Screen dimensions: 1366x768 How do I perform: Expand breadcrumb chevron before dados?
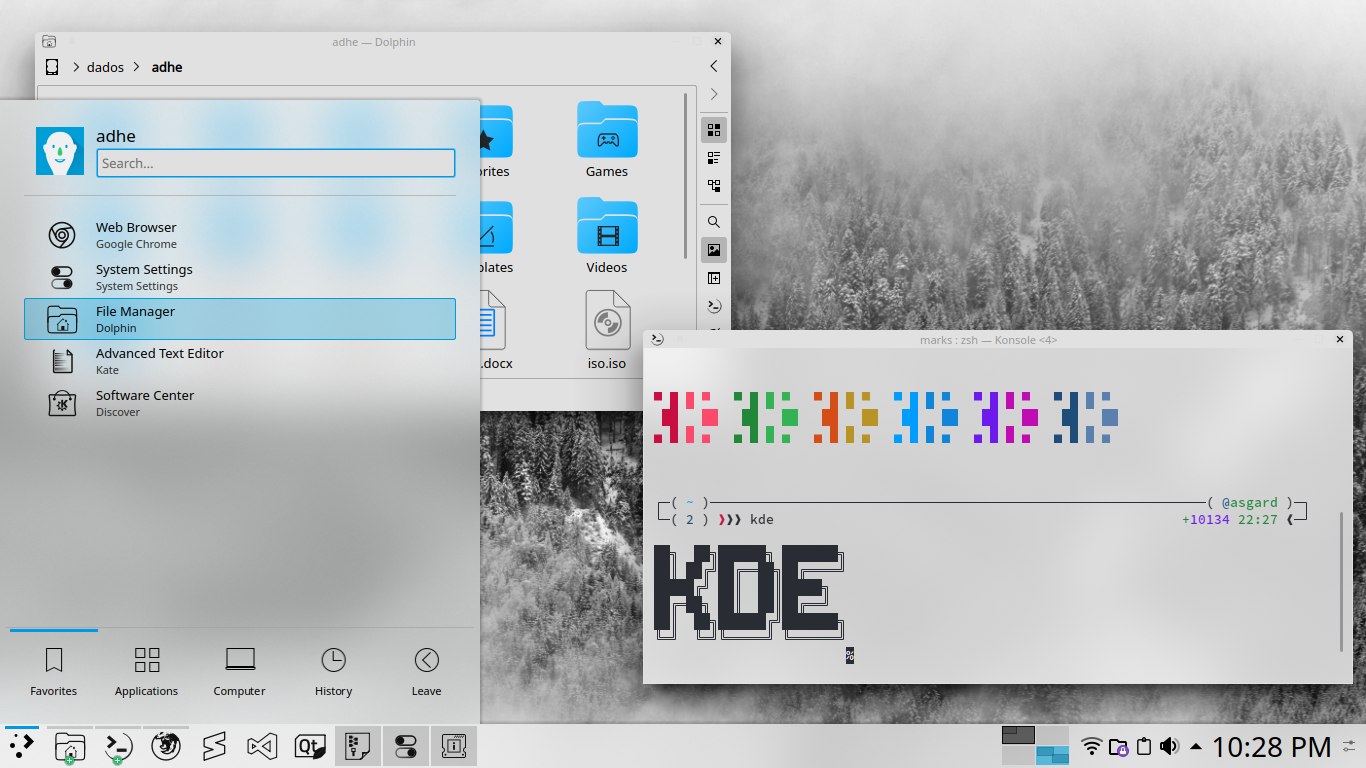[76, 67]
